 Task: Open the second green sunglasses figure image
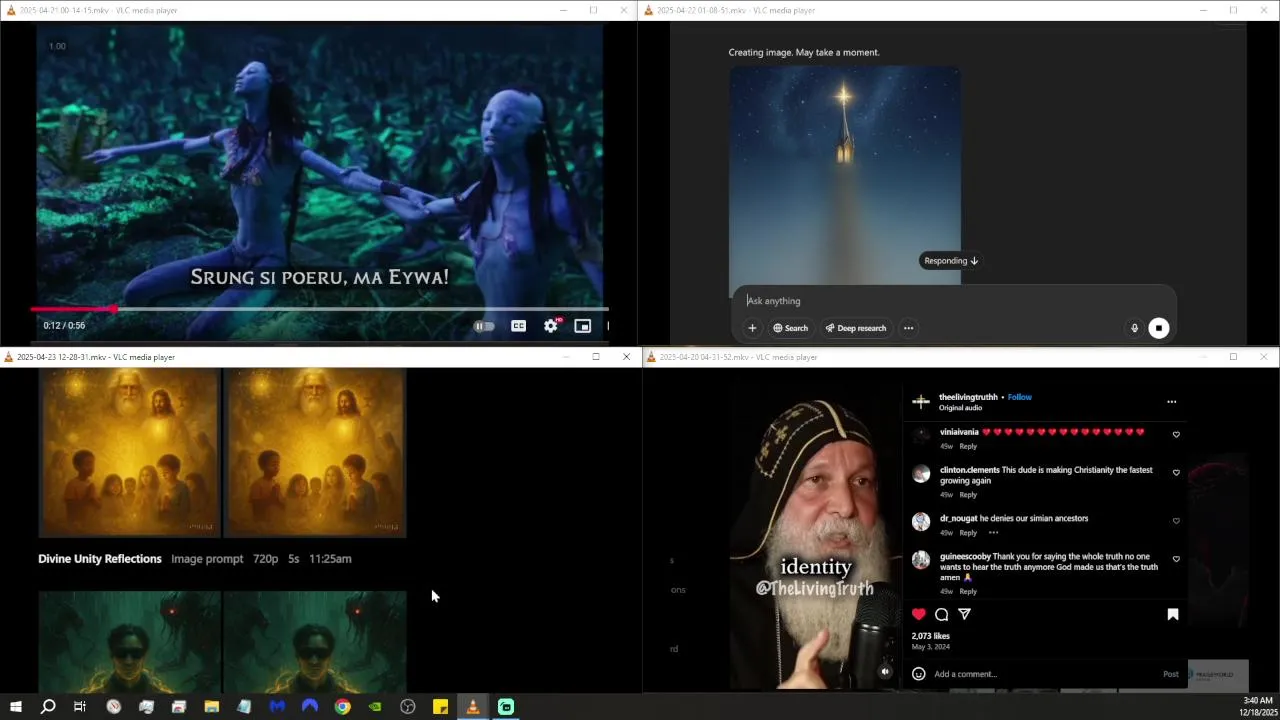[315, 641]
